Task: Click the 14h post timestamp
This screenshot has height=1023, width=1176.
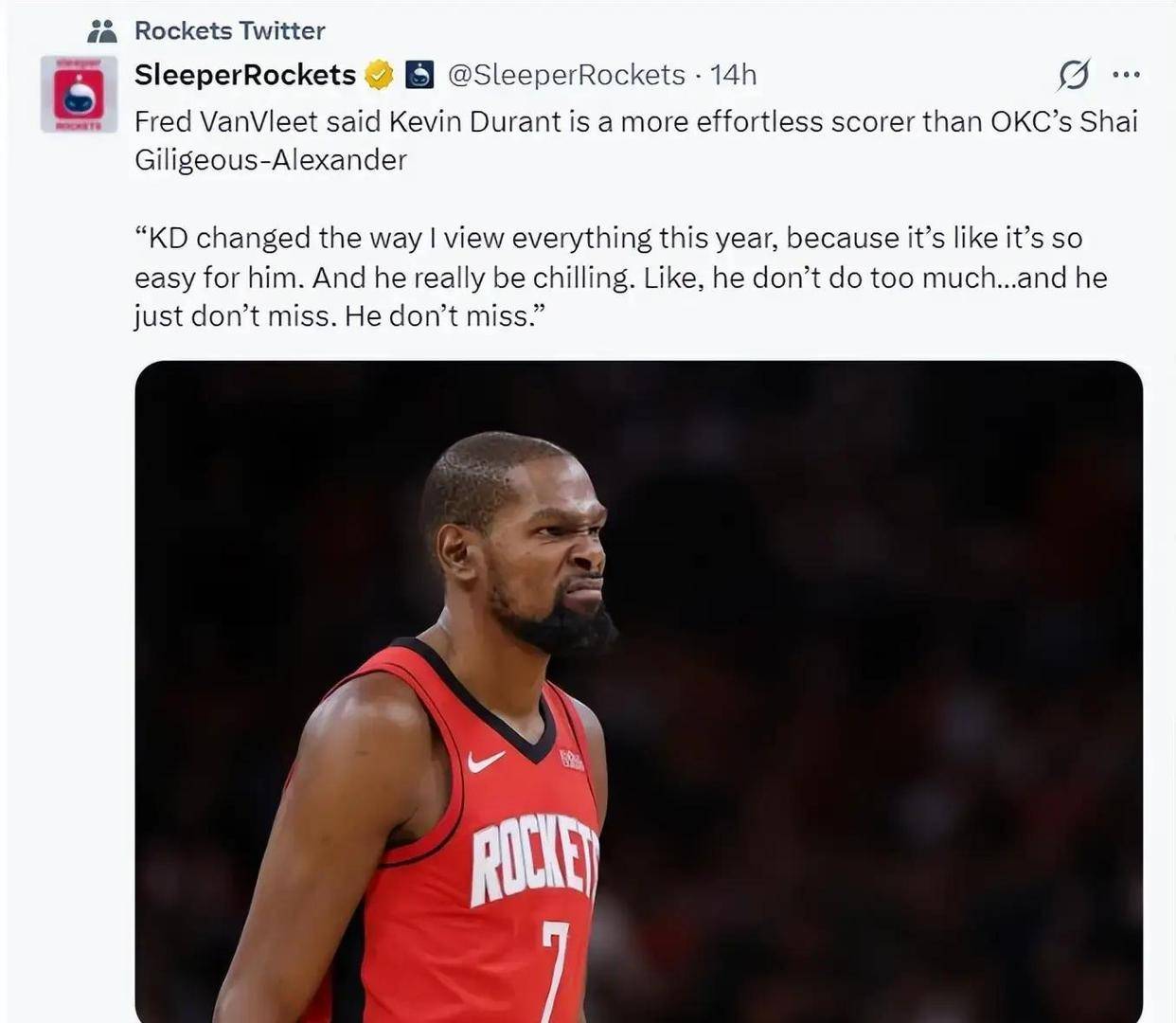Action: pos(733,75)
